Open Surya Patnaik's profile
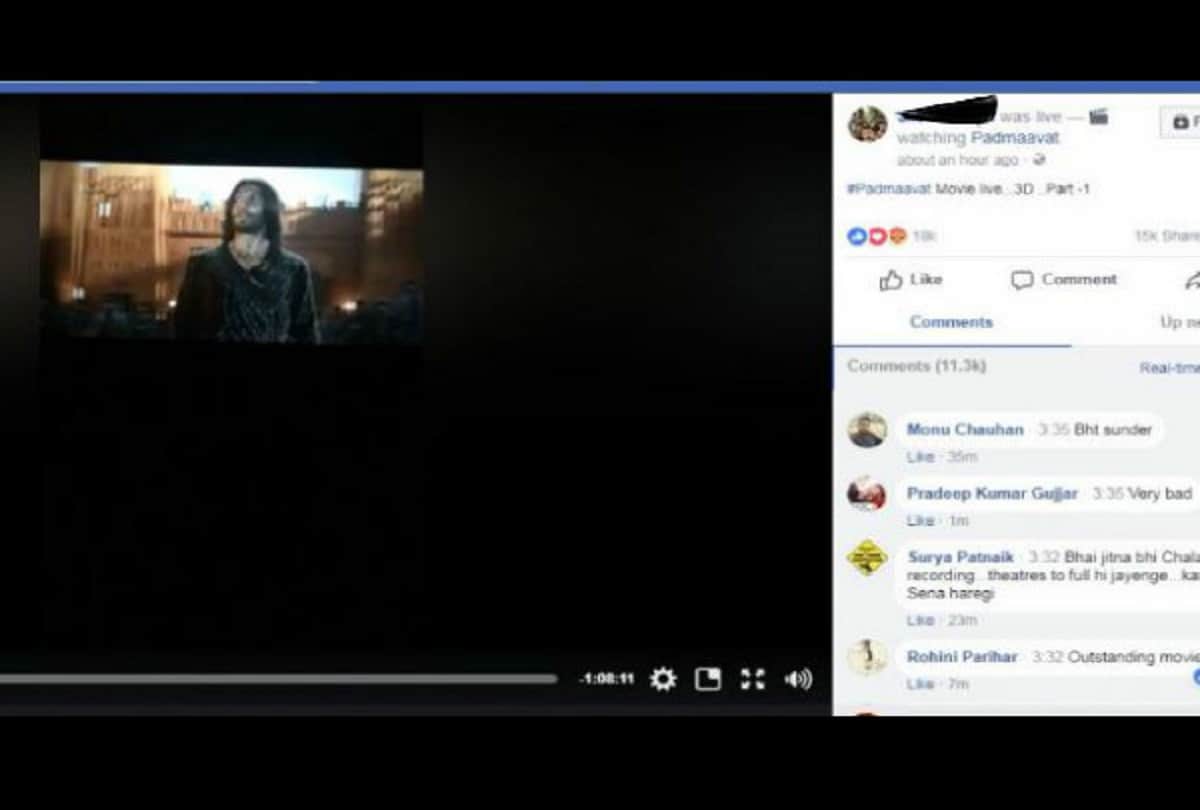This screenshot has width=1200, height=810. point(960,556)
